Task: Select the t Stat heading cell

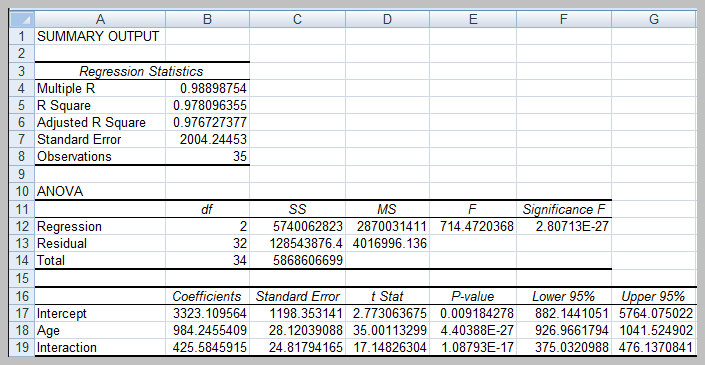Action: 387,296
